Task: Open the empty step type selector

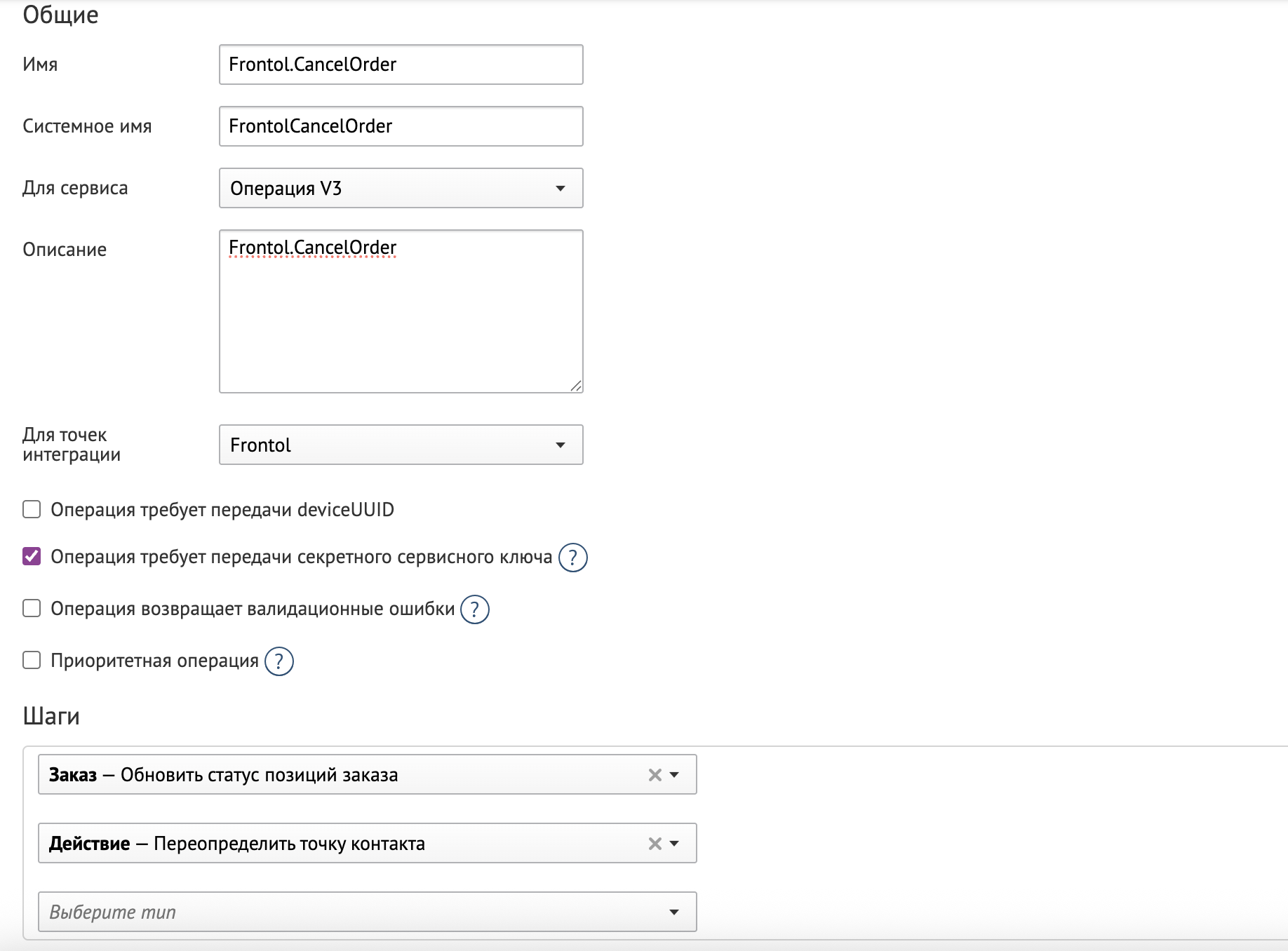Action: (x=367, y=912)
